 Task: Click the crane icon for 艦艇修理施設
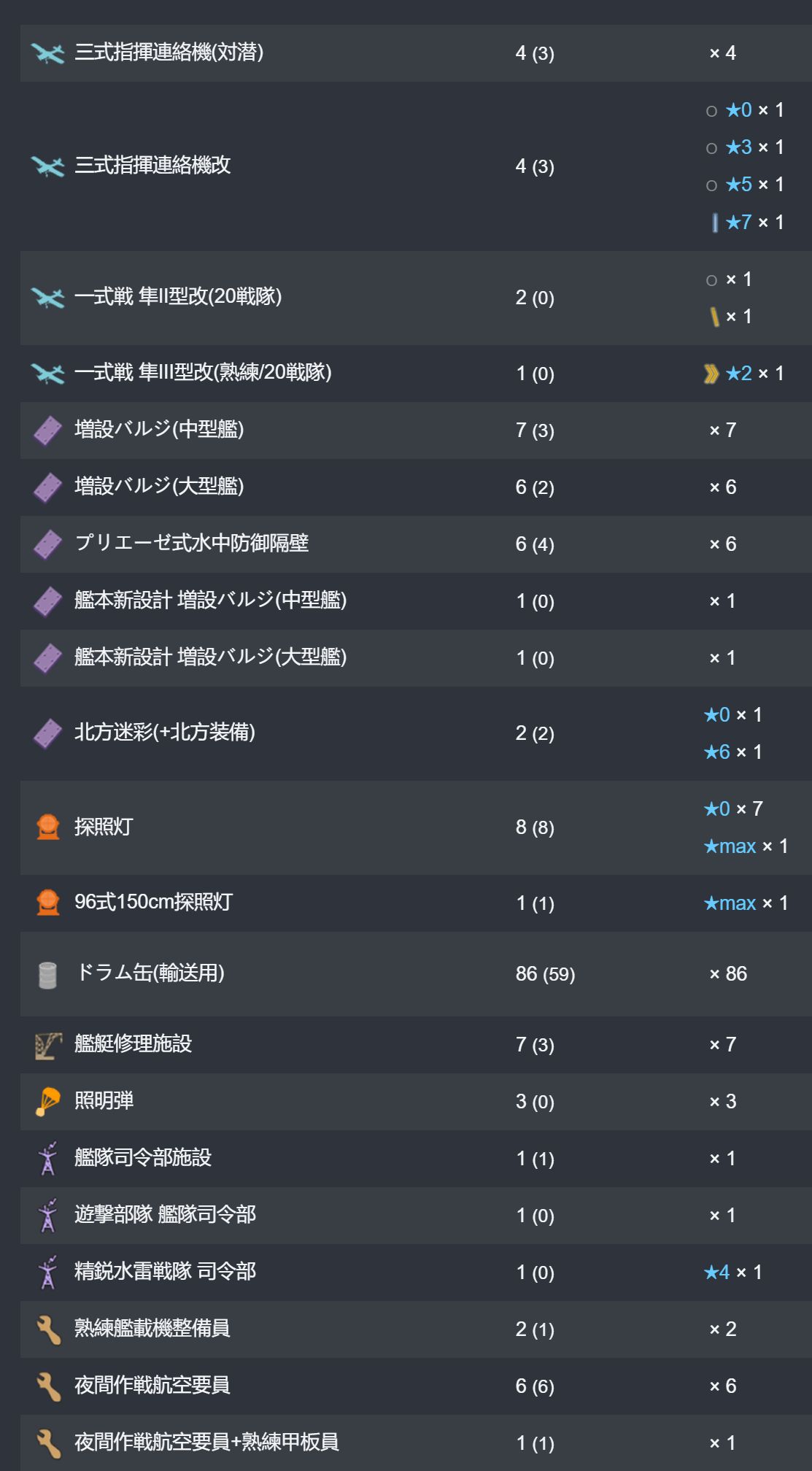click(48, 1045)
